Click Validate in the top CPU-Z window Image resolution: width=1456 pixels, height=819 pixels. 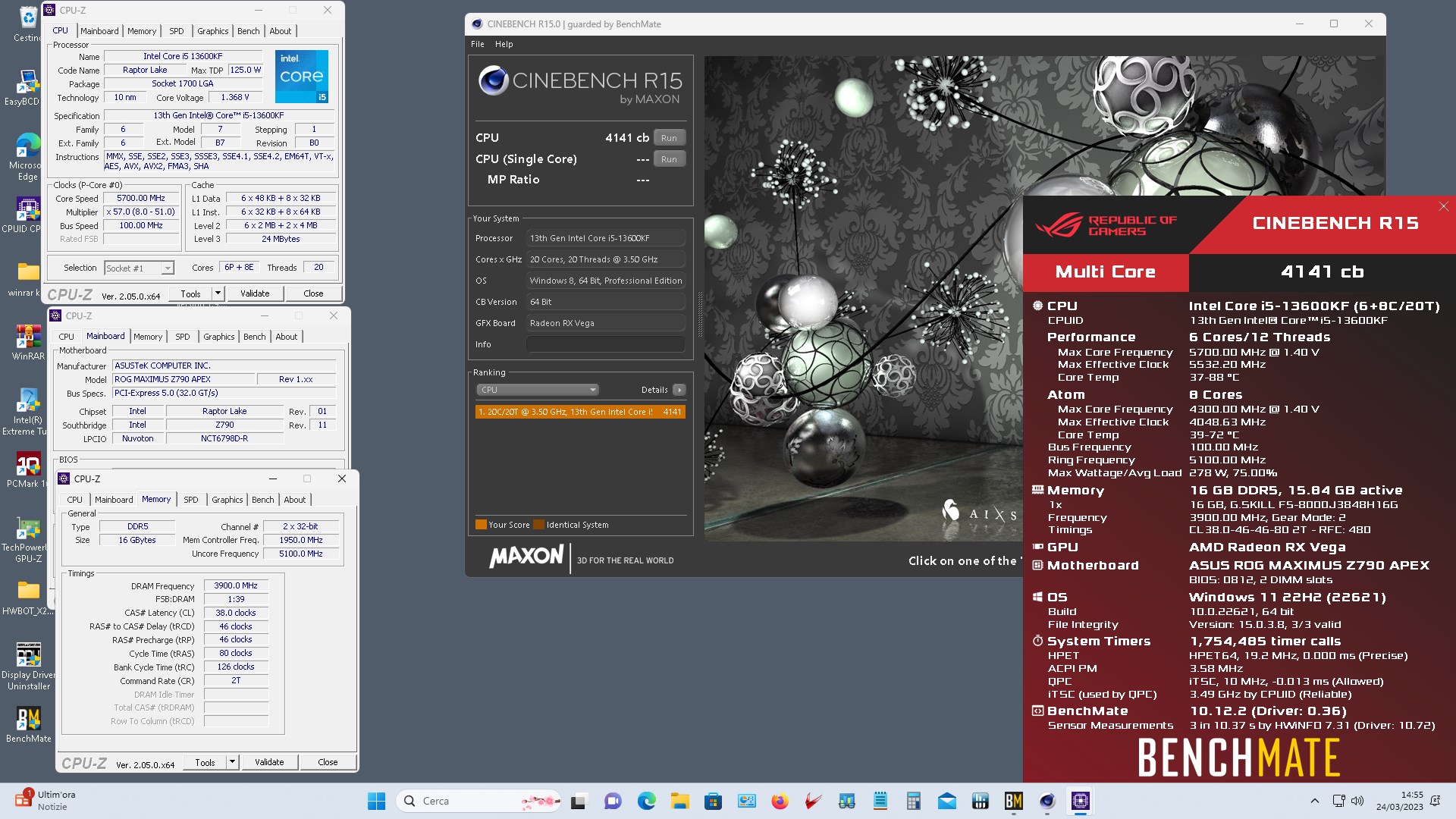255,293
